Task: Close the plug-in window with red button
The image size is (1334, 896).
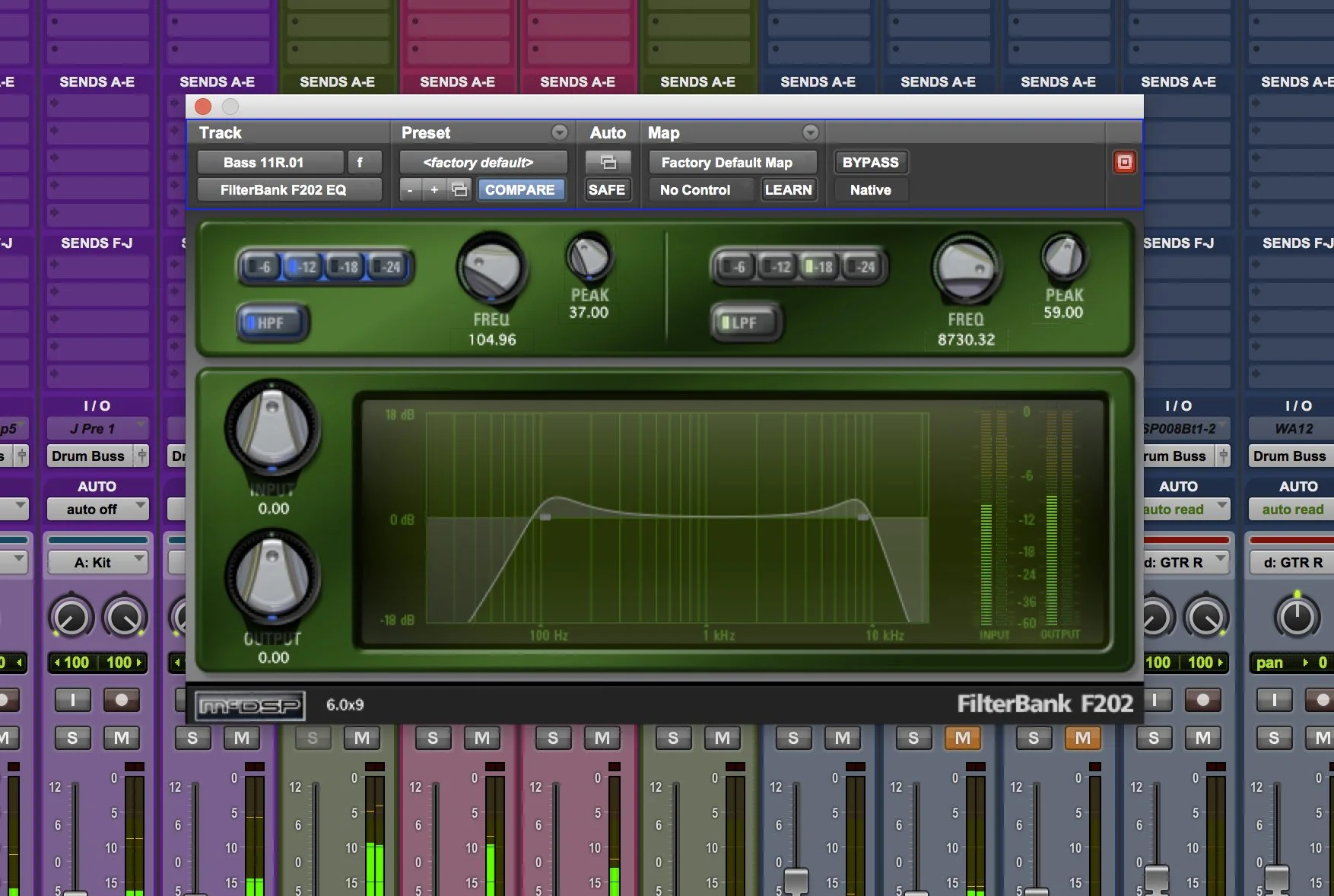Action: tap(203, 106)
